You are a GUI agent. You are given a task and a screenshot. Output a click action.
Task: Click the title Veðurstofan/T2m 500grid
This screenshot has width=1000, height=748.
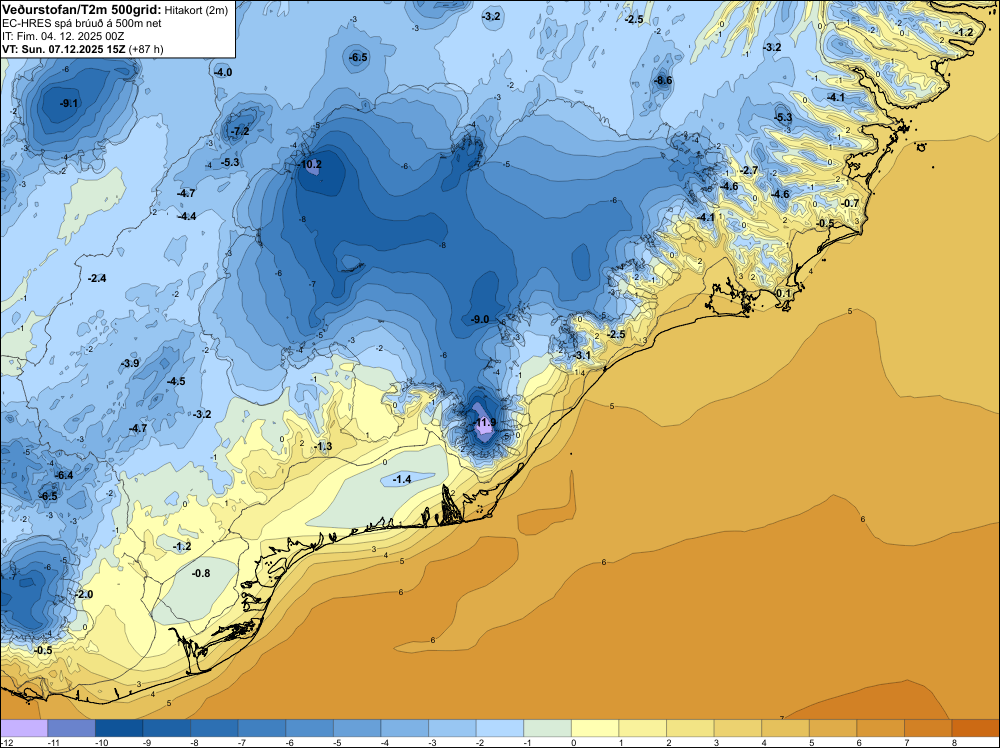(x=82, y=9)
